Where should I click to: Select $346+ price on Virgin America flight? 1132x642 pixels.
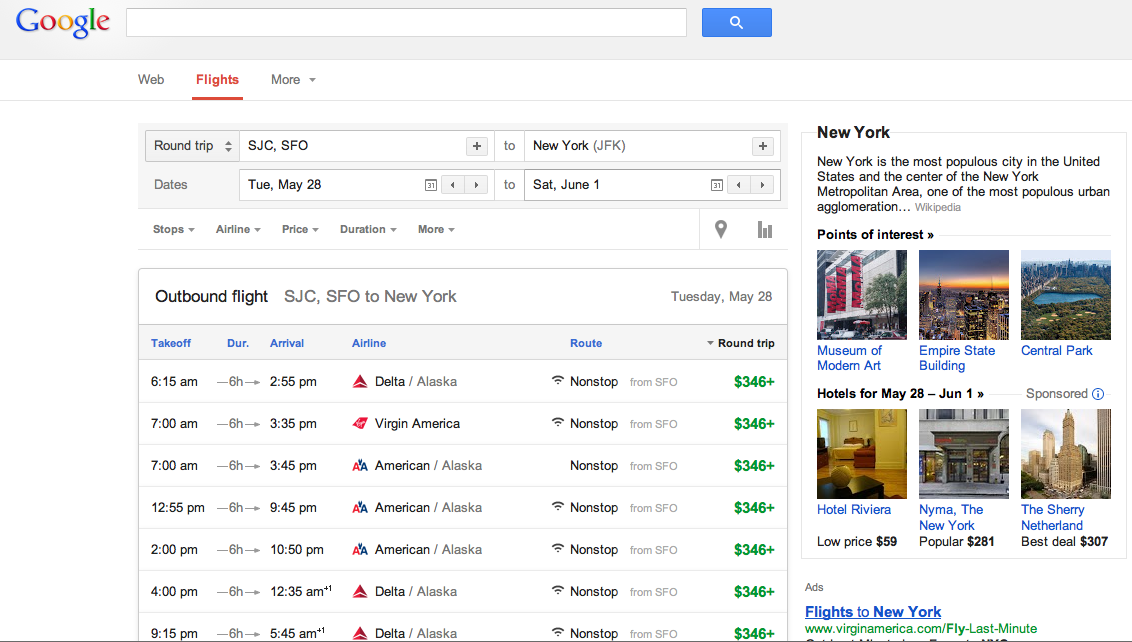[x=754, y=423]
